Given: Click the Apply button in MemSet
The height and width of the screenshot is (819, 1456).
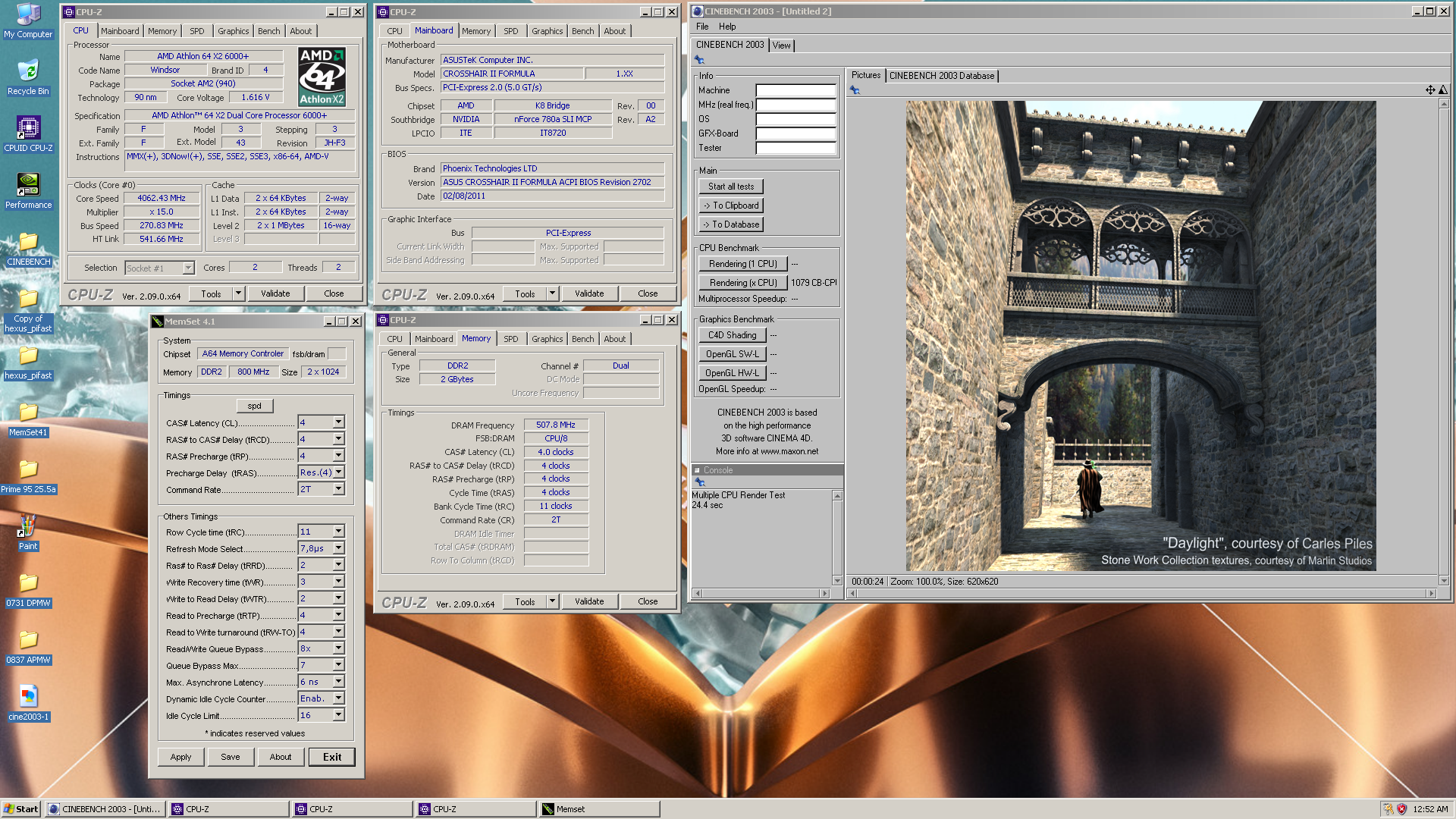Looking at the screenshot, I should [x=180, y=757].
